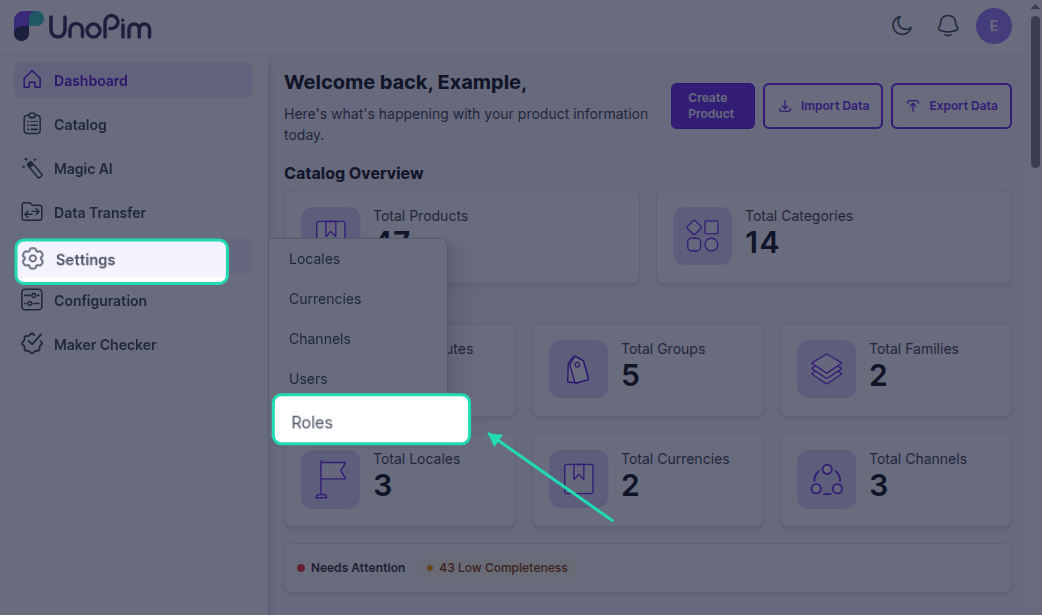Open Dashboard in the sidebar
Viewport: 1042px width, 615px height.
133,80
